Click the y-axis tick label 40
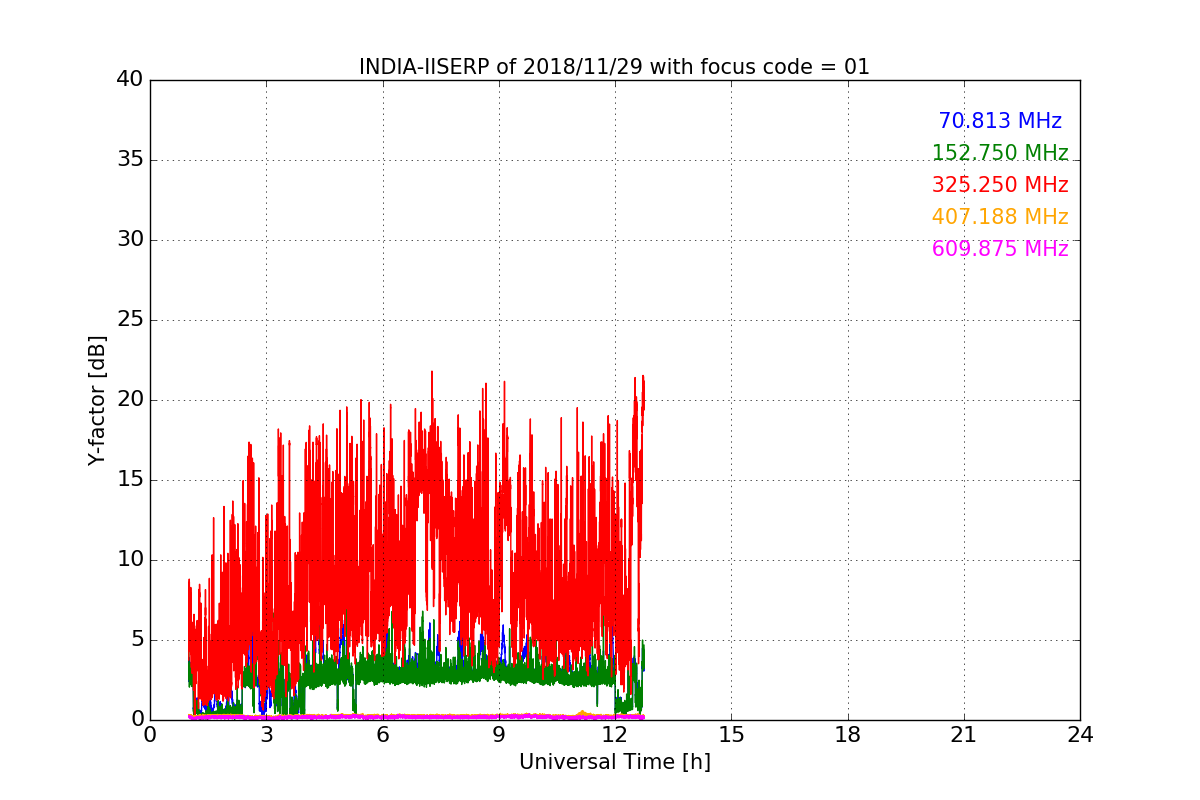The image size is (1200, 800). click(130, 80)
